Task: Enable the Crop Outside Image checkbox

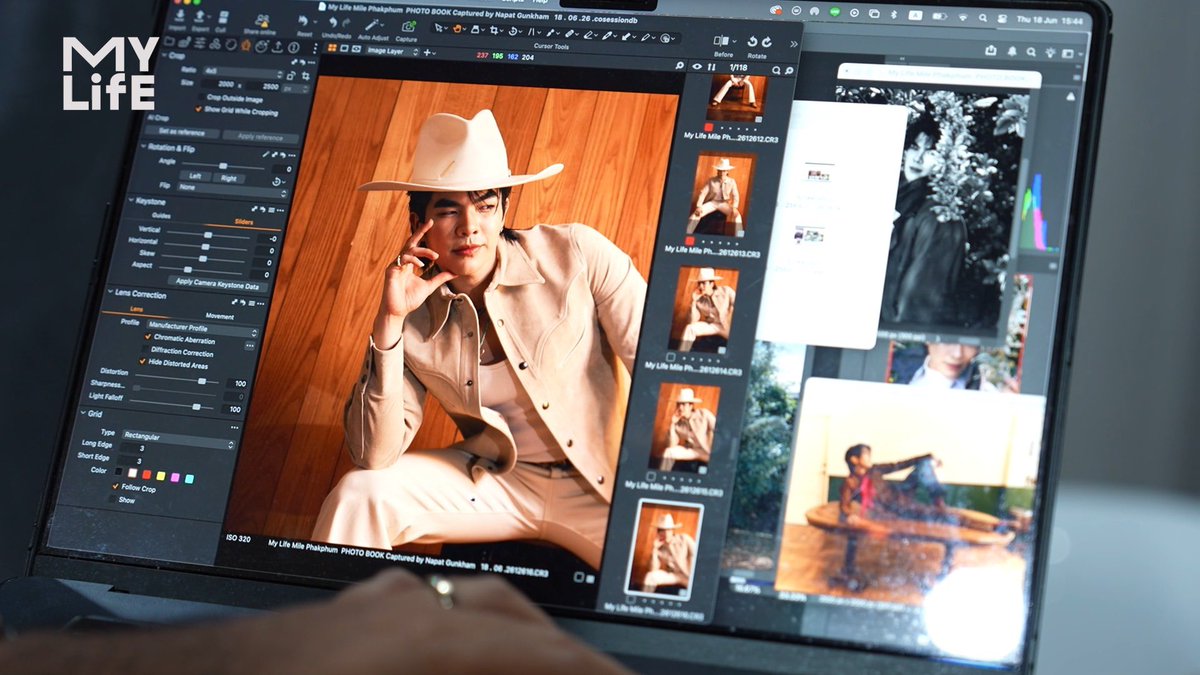Action: click(x=201, y=97)
